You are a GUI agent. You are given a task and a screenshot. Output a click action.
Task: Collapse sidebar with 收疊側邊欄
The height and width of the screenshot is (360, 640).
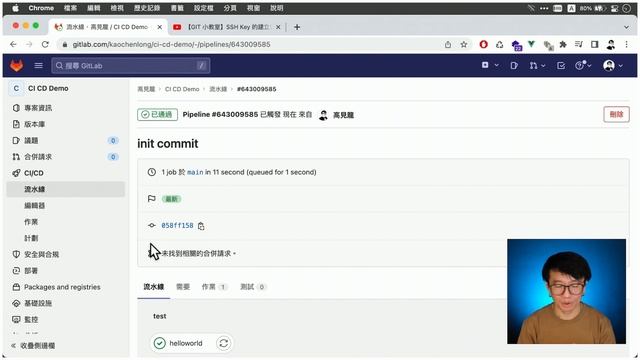33,346
